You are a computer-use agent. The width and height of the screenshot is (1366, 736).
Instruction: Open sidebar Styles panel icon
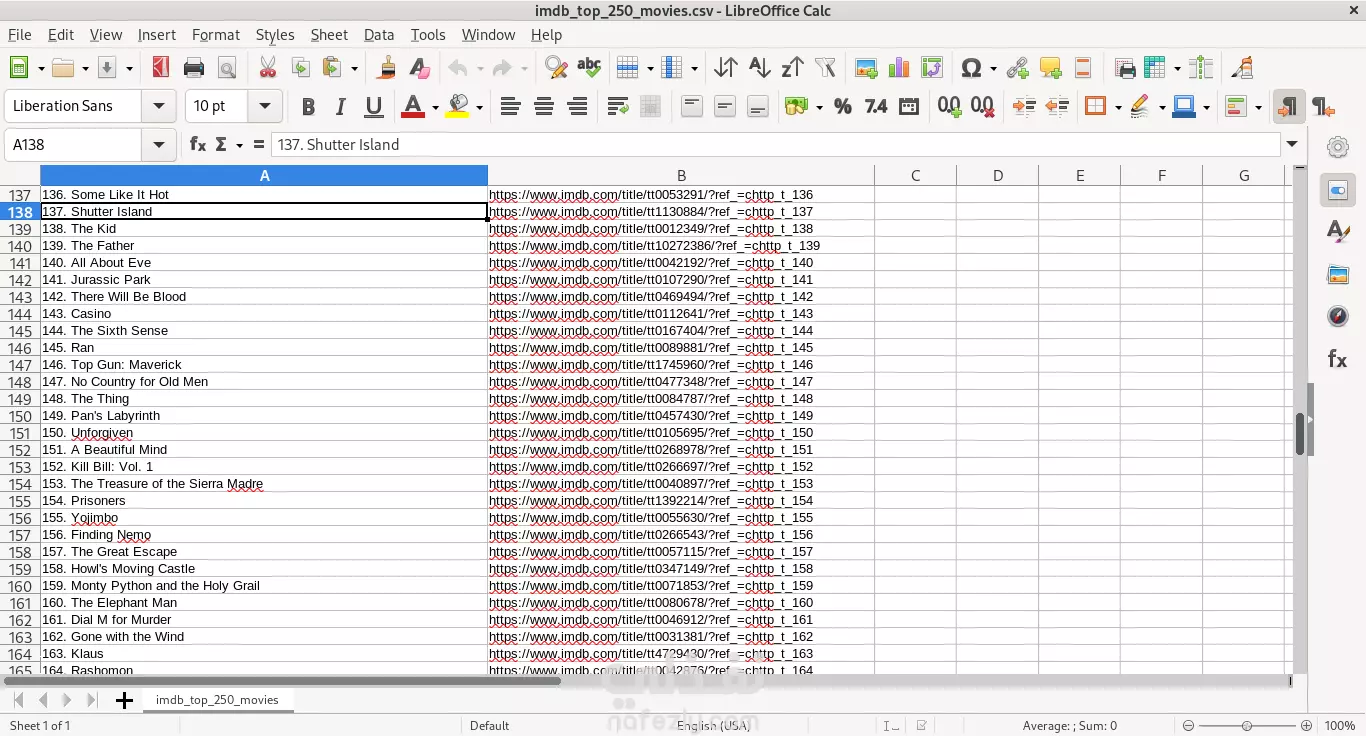[x=1338, y=232]
